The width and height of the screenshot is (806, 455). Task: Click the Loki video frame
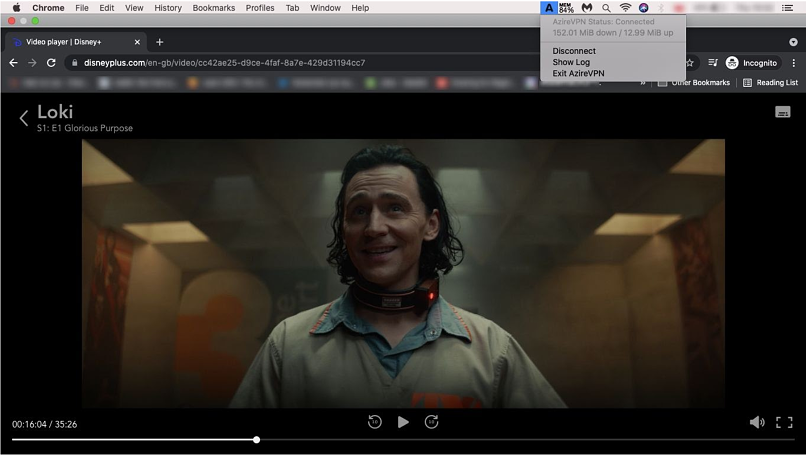coord(404,273)
